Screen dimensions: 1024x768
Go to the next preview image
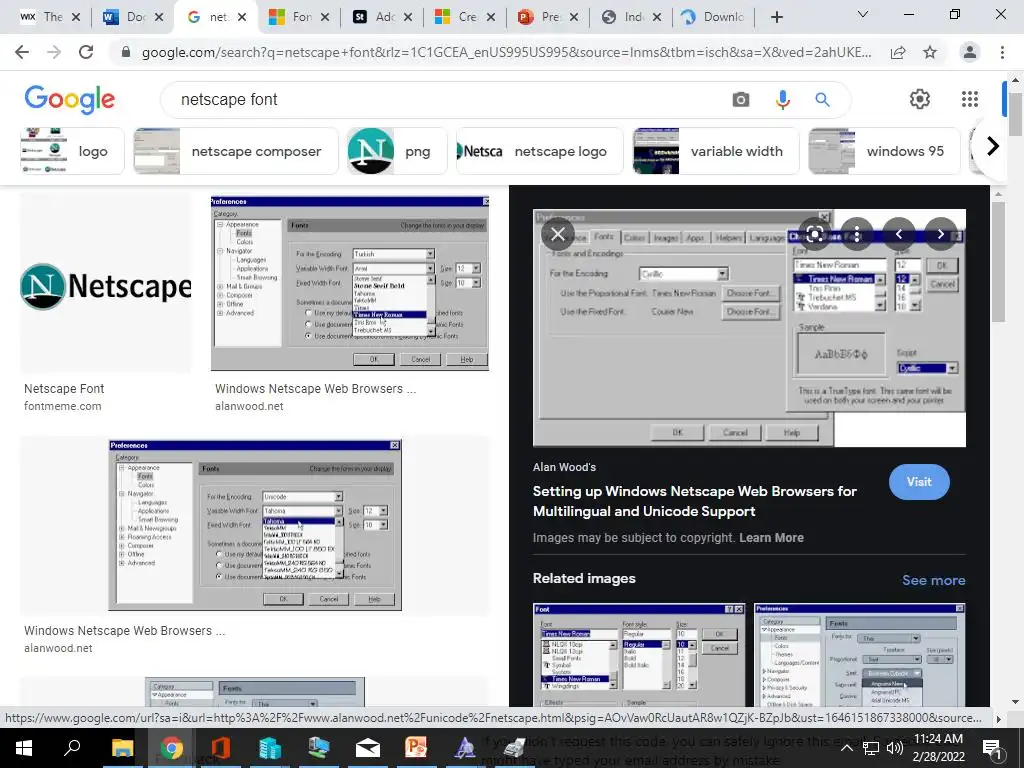pos(940,234)
